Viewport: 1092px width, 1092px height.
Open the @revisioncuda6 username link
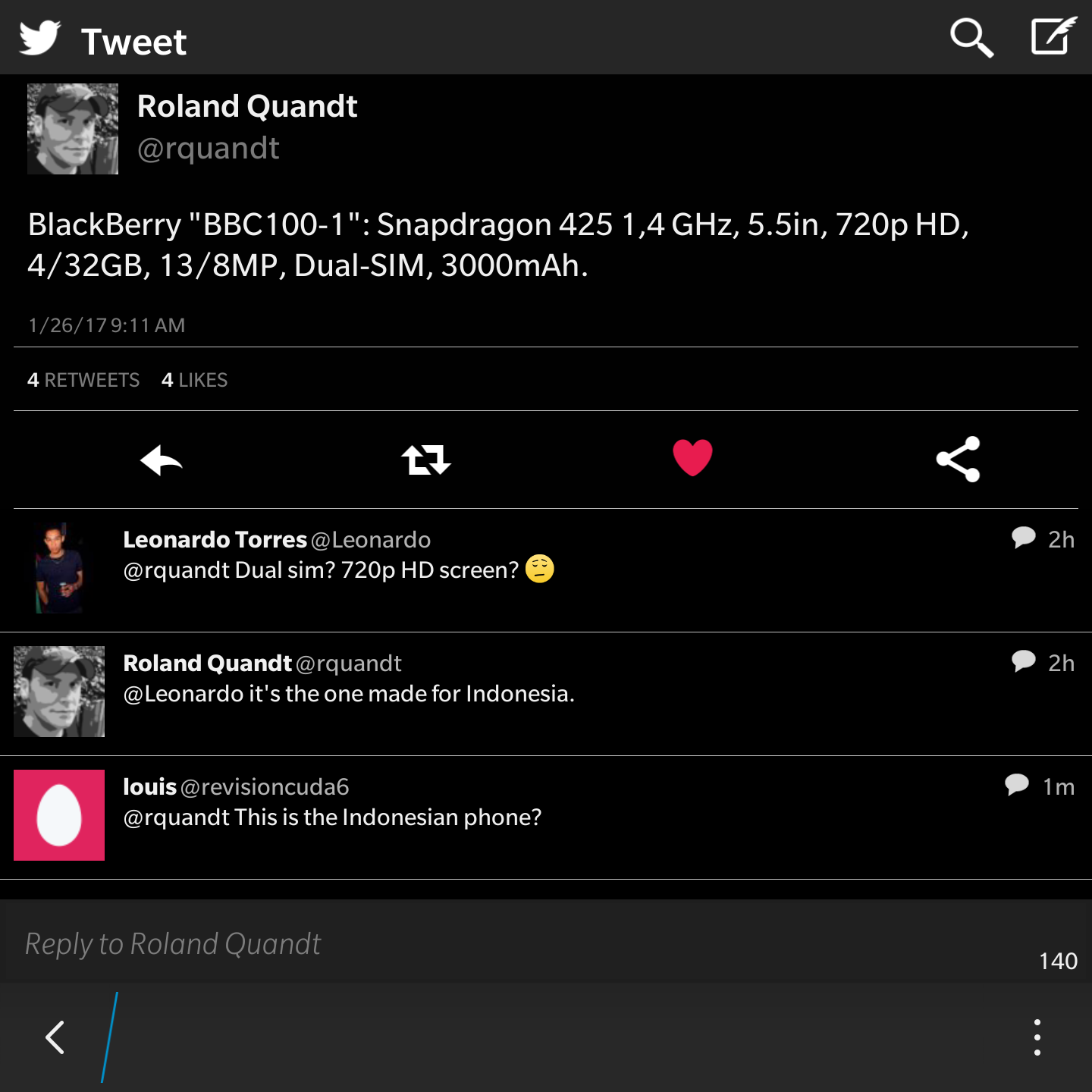point(265,787)
